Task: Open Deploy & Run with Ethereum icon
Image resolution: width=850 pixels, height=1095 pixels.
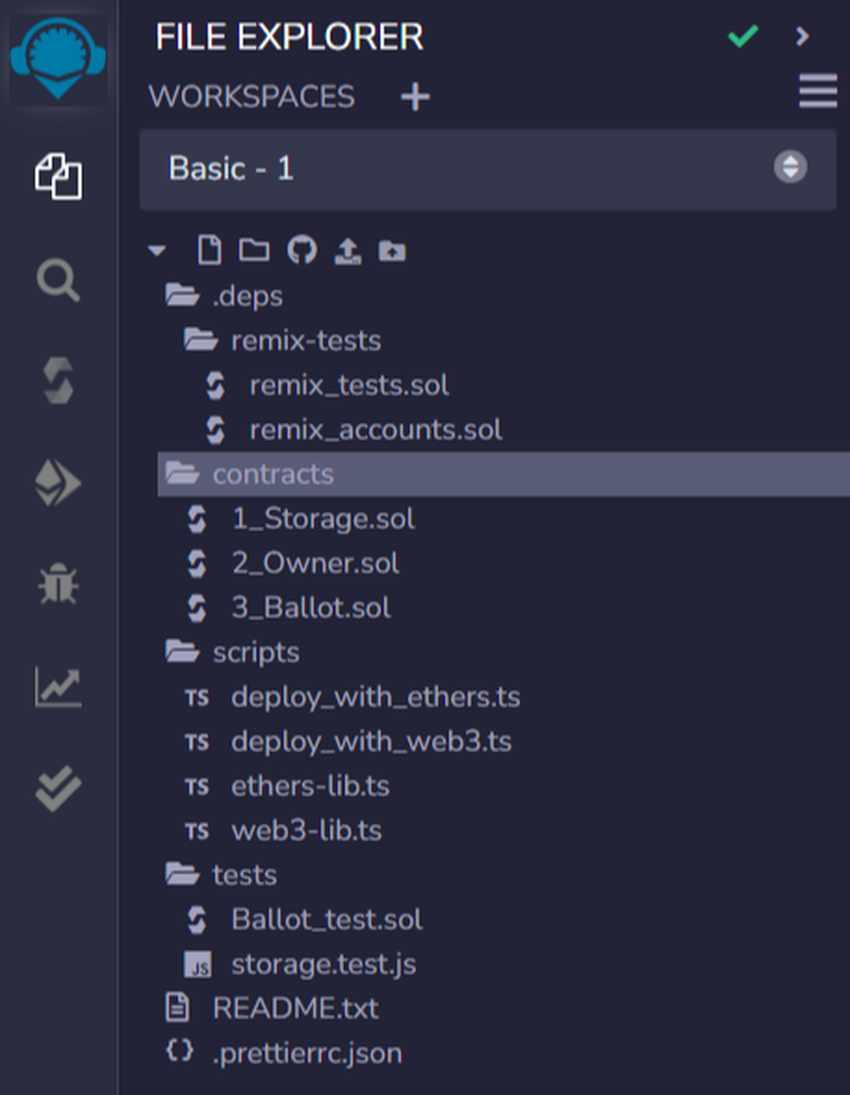Action: point(58,485)
